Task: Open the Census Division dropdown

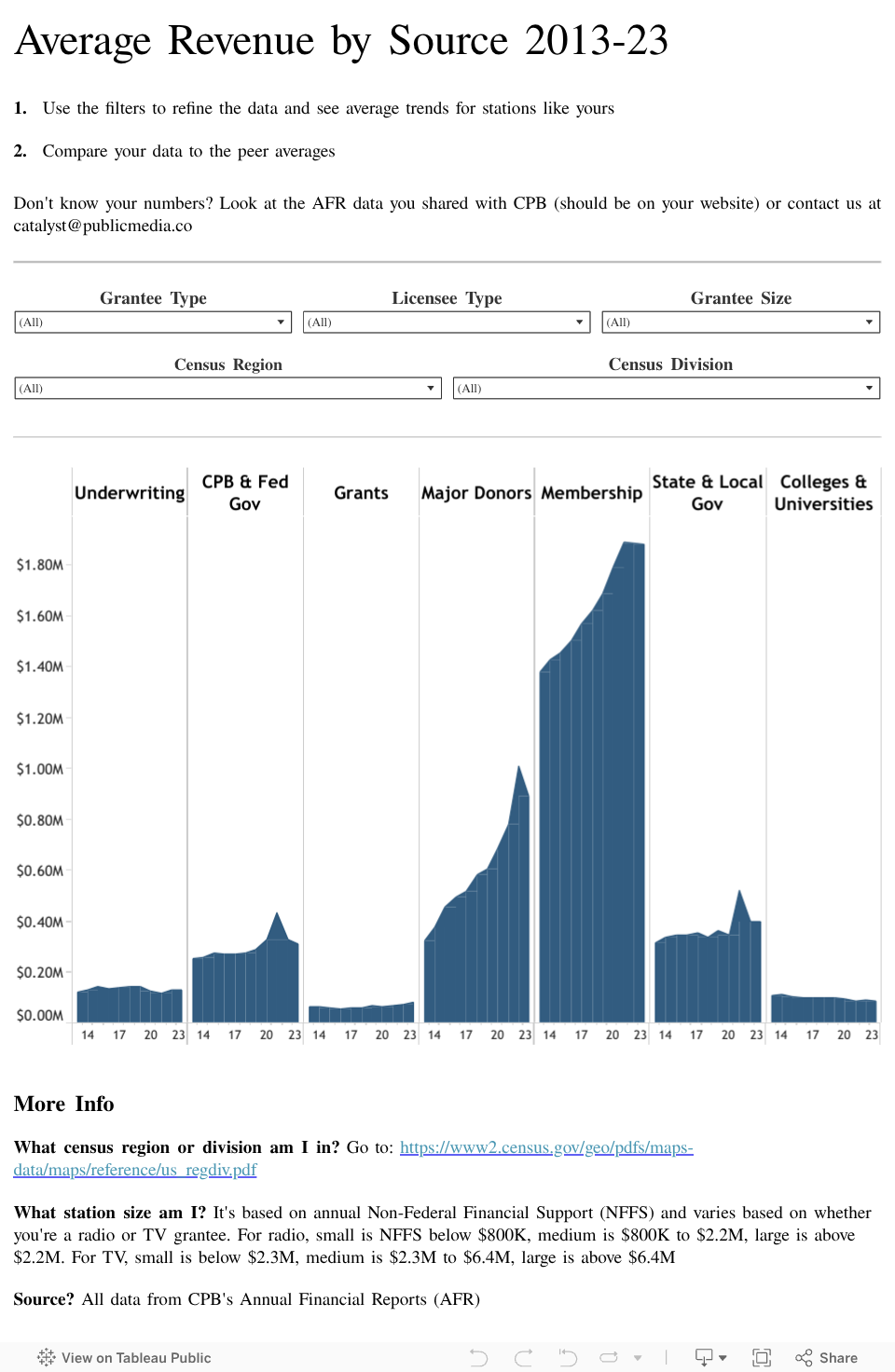Action: point(667,389)
